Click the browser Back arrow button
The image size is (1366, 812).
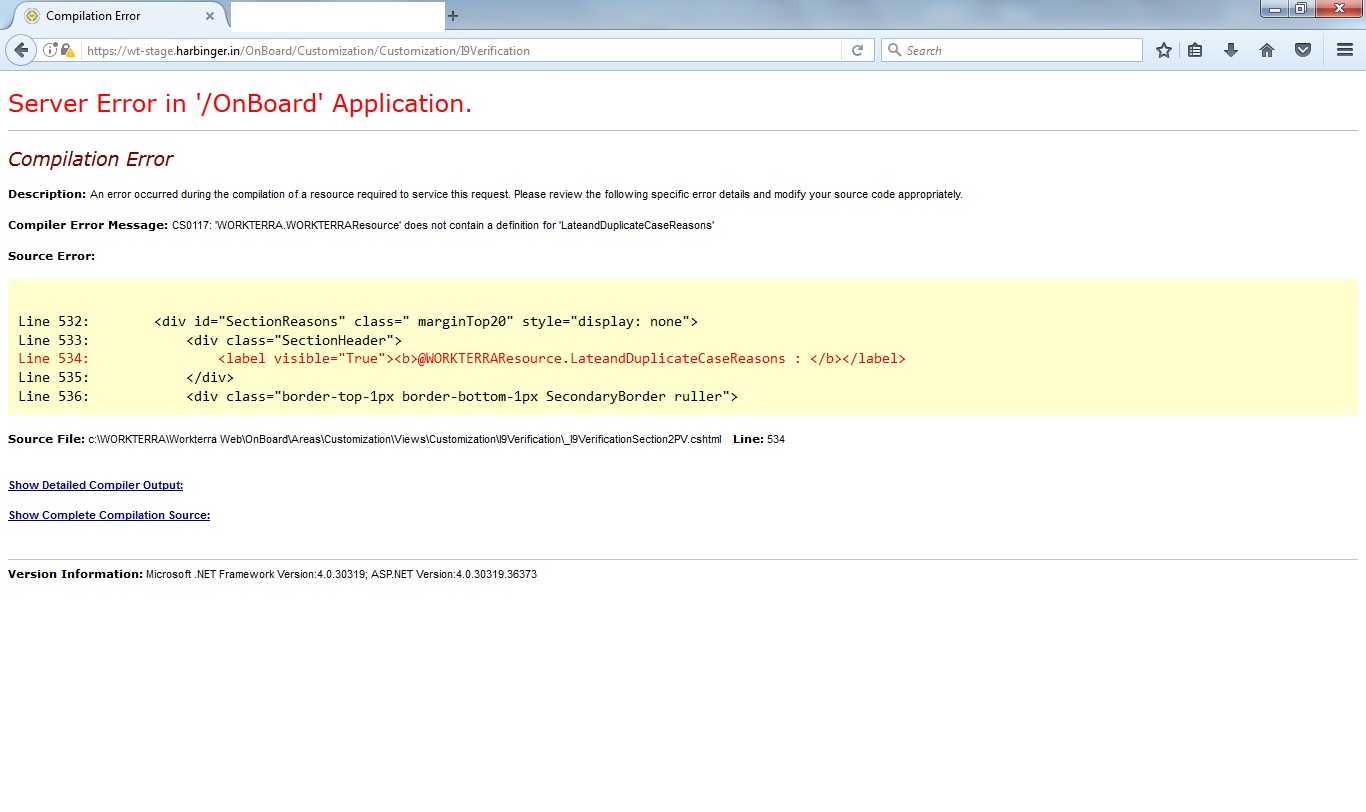point(21,50)
